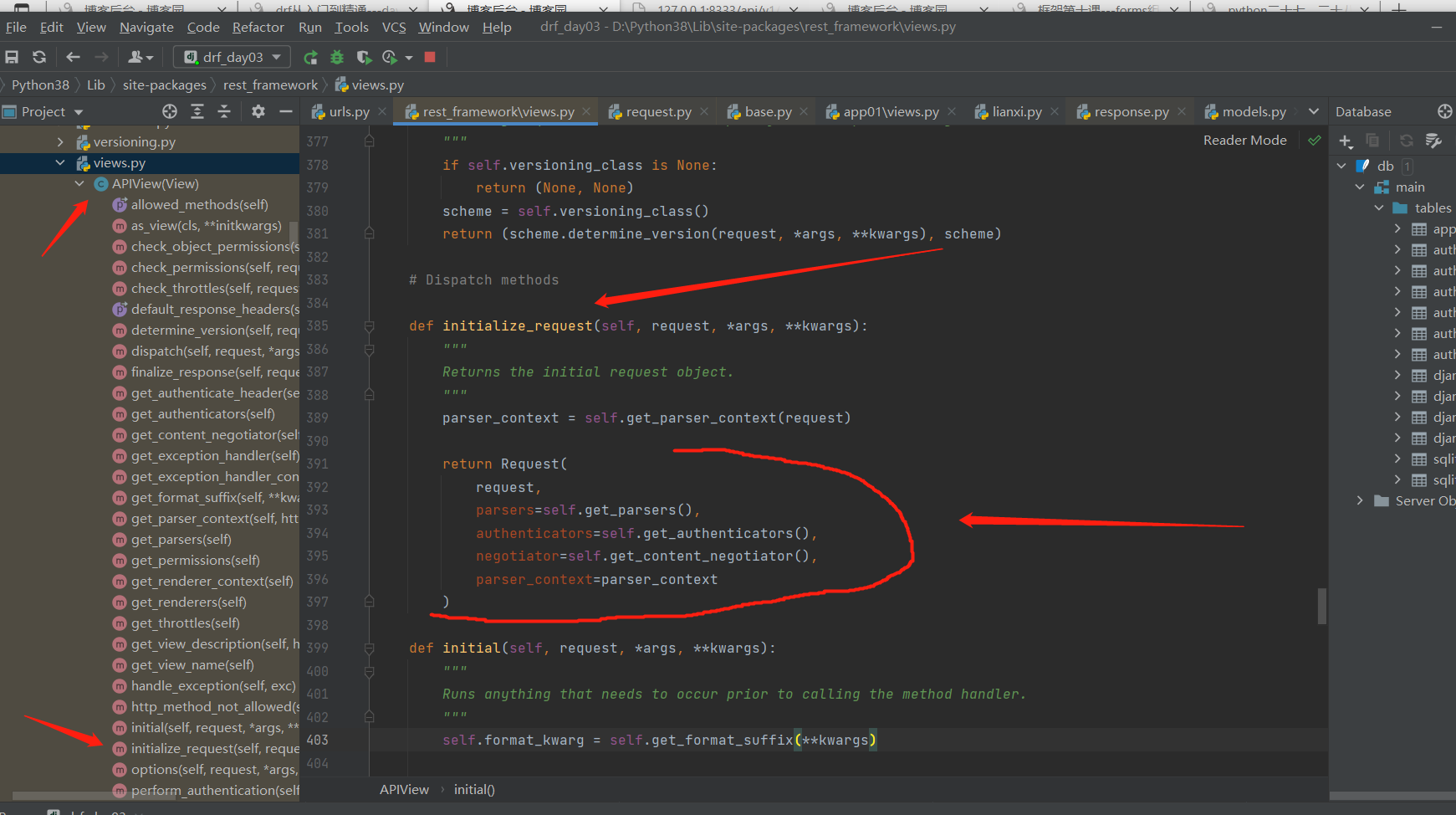1456x815 pixels.
Task: Click the duplicate data source icon in Database panel
Action: pyautogui.click(x=1372, y=141)
